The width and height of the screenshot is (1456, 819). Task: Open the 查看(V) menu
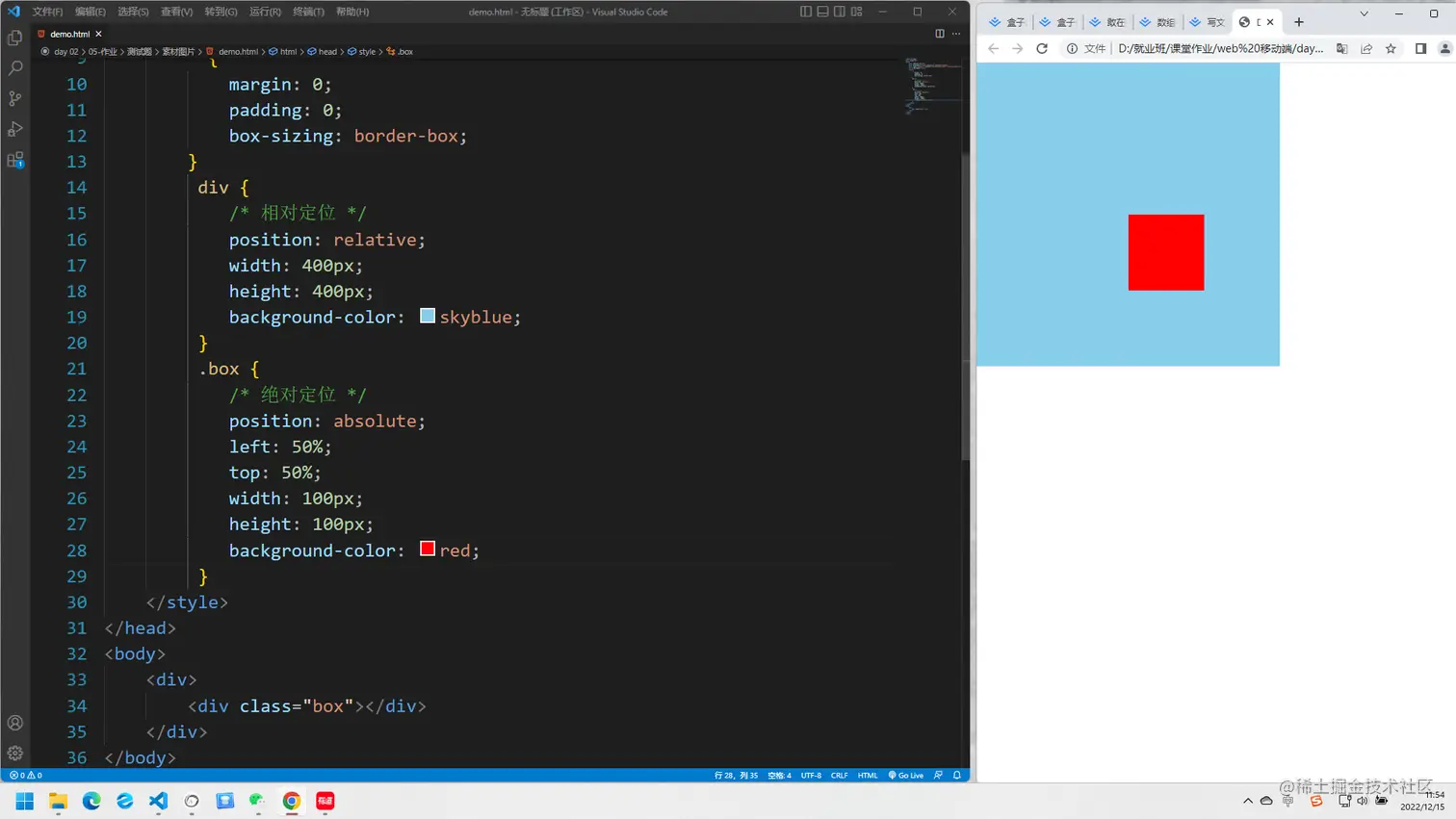click(177, 12)
